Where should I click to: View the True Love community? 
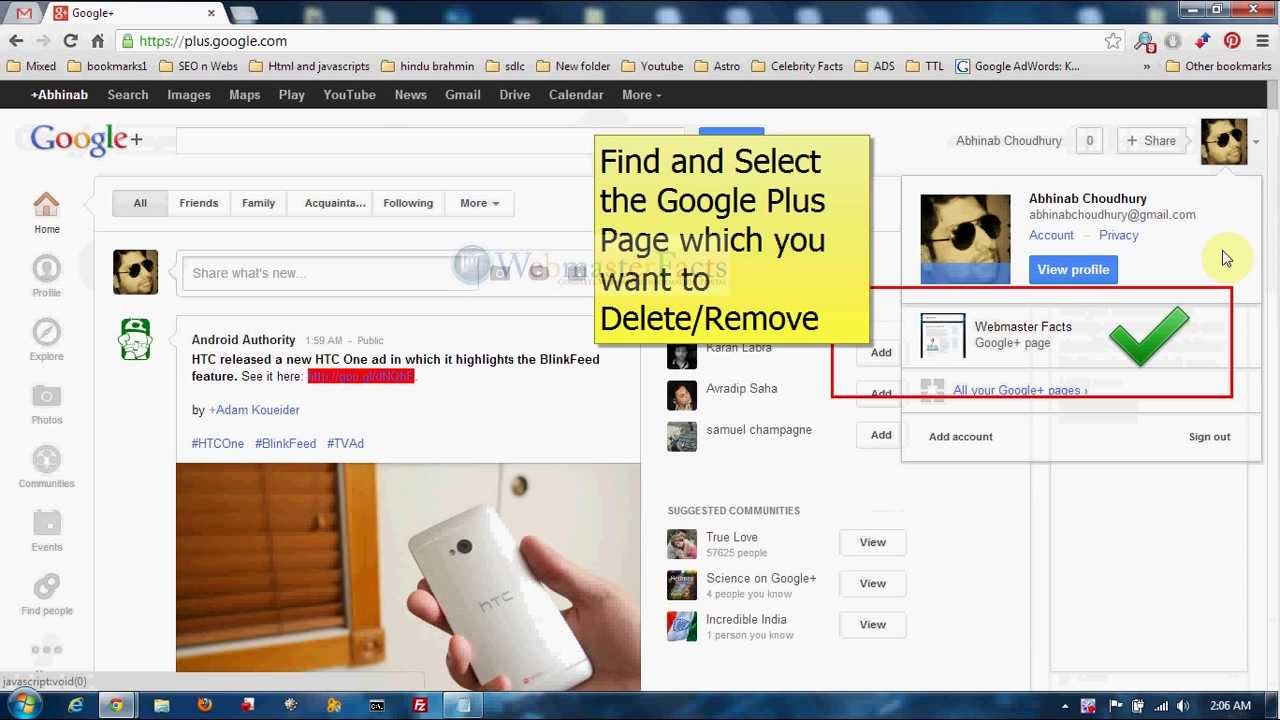point(872,542)
